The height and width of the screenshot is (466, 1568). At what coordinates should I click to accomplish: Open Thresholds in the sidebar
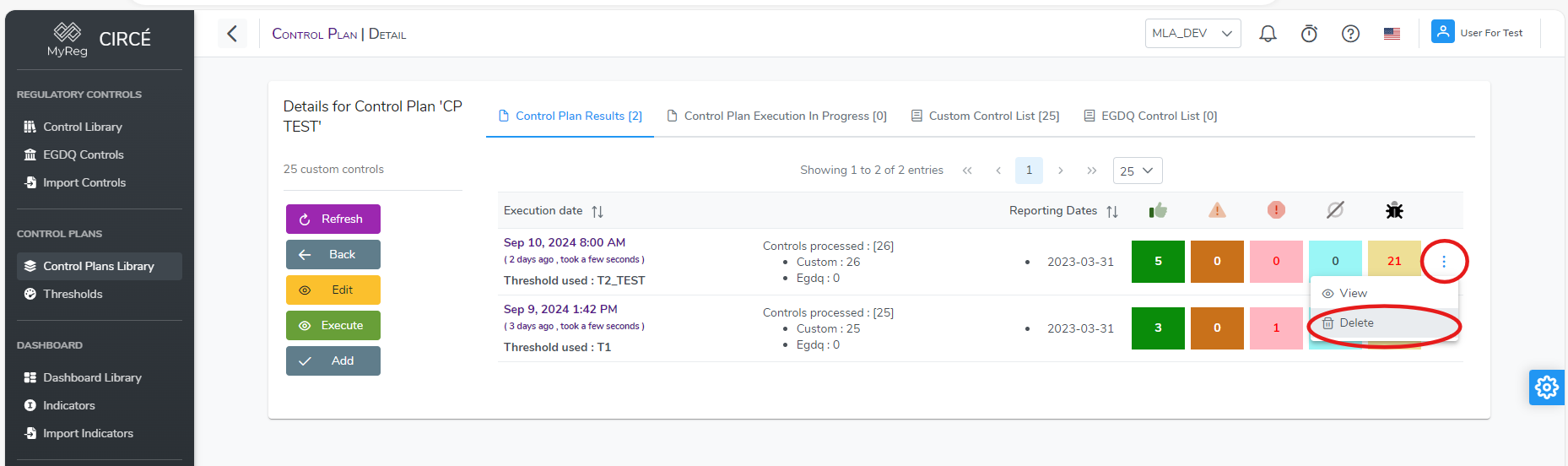coord(73,294)
